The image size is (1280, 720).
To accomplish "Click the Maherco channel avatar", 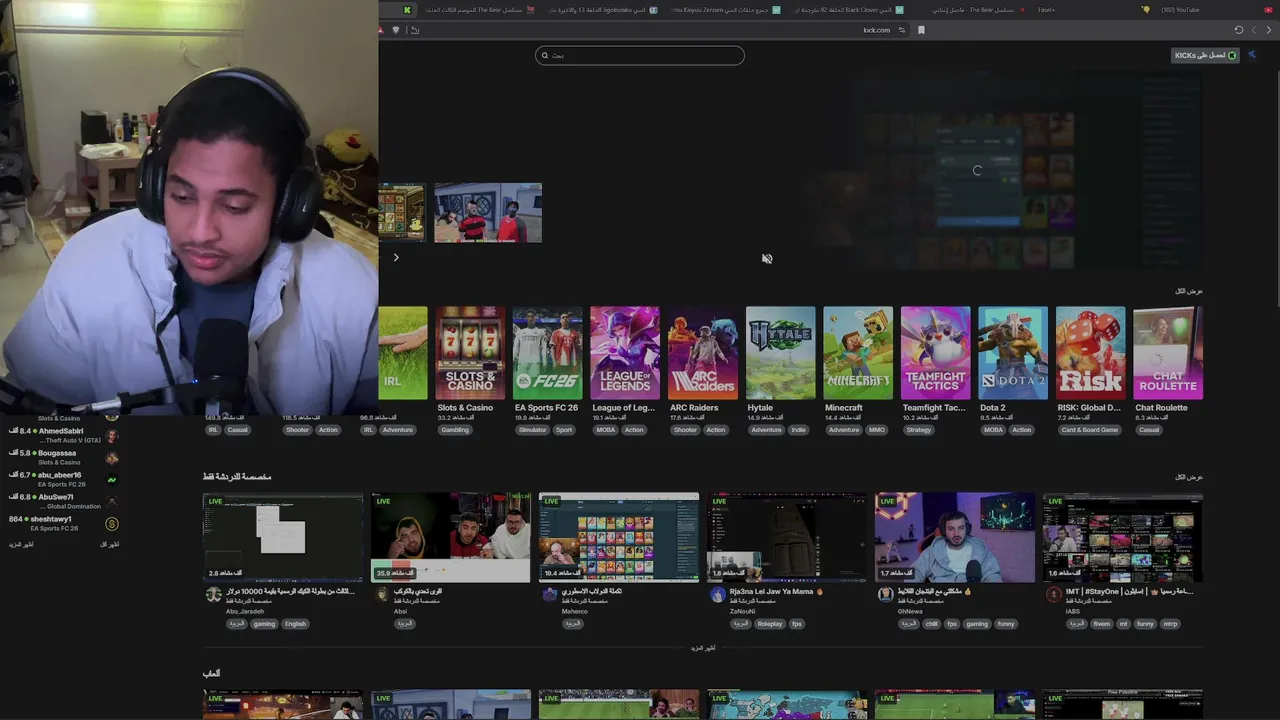I will [x=549, y=595].
